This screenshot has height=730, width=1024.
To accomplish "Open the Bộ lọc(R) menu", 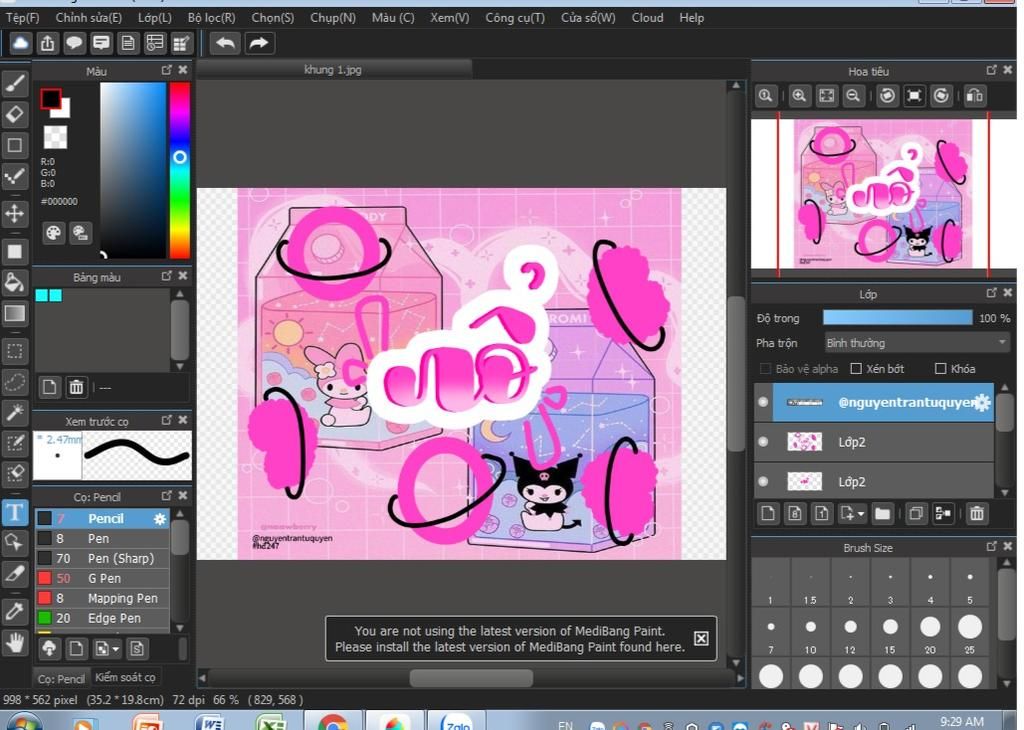I will (x=211, y=18).
